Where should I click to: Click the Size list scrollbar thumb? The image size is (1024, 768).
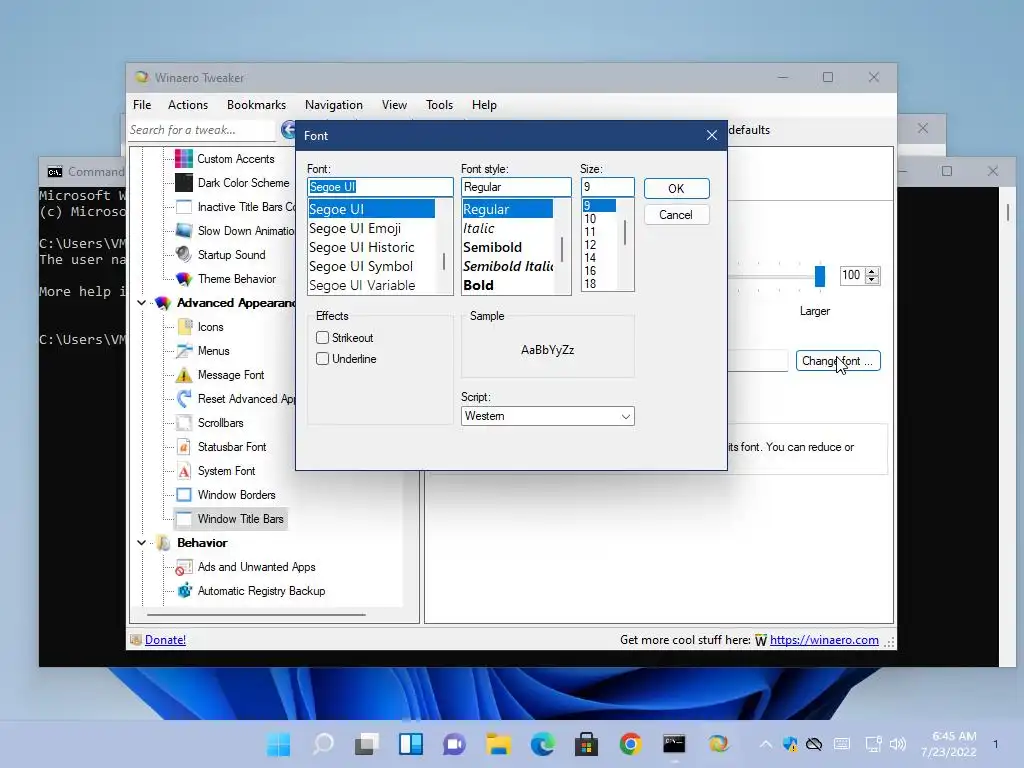point(625,232)
